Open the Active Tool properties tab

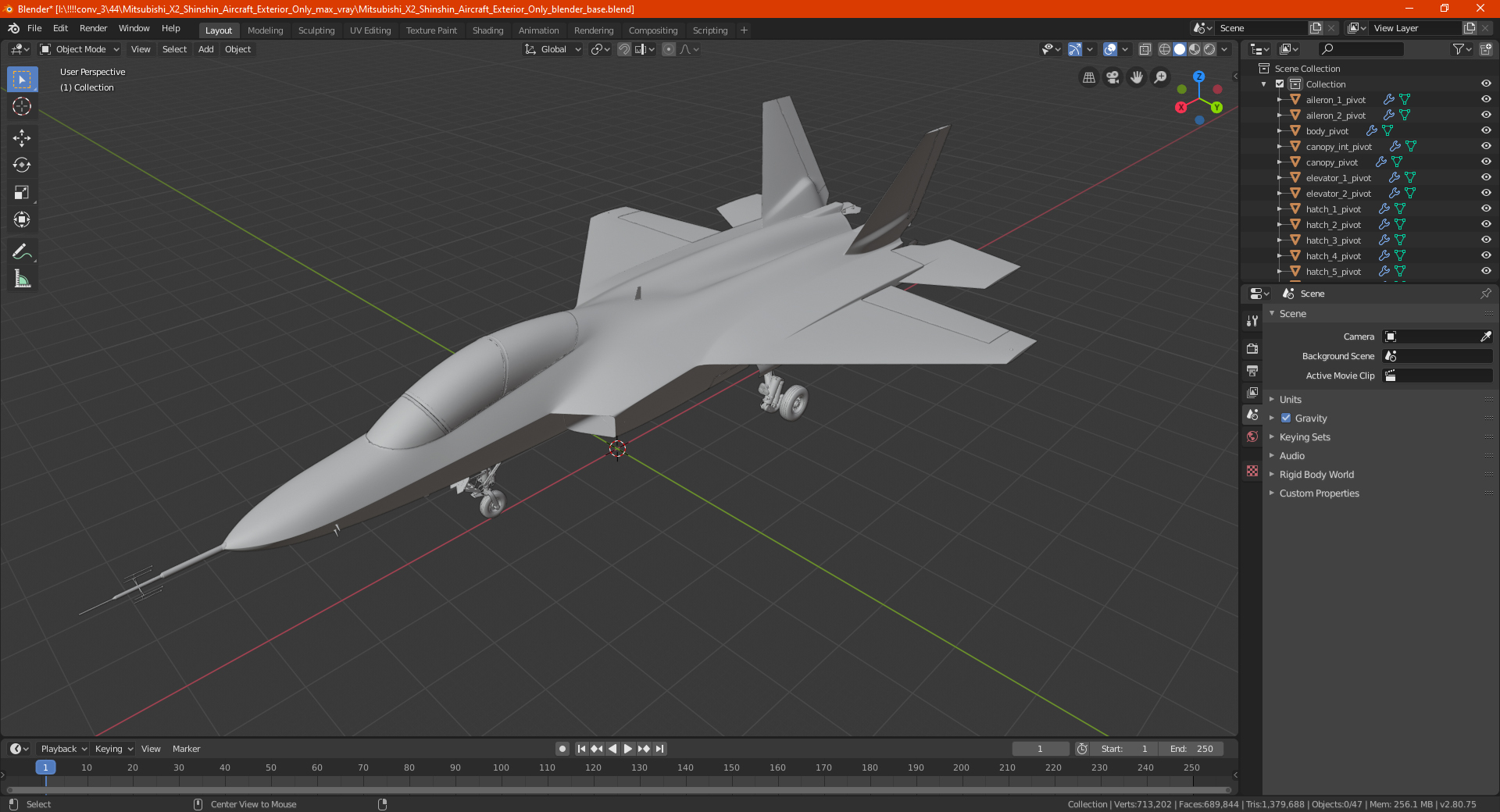[x=1252, y=321]
